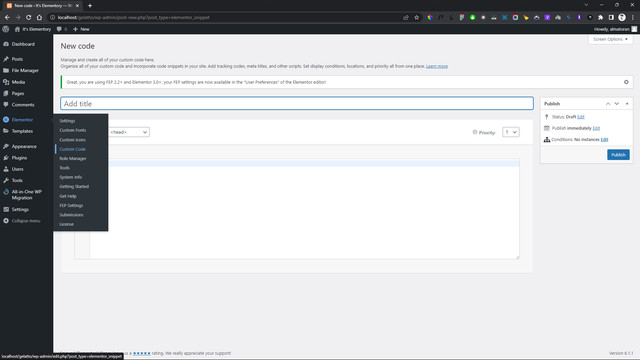
Task: Click the Plugins plug icon
Action: click(6, 158)
